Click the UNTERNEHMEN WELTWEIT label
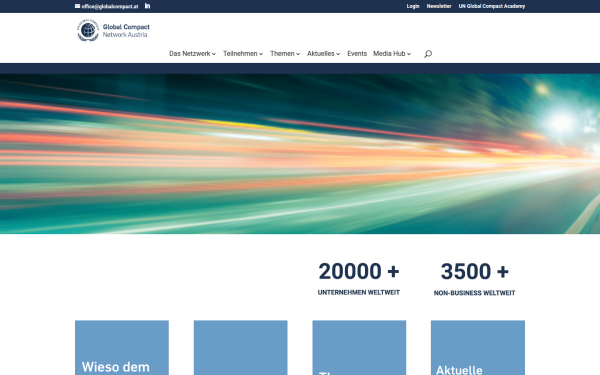 (359, 292)
